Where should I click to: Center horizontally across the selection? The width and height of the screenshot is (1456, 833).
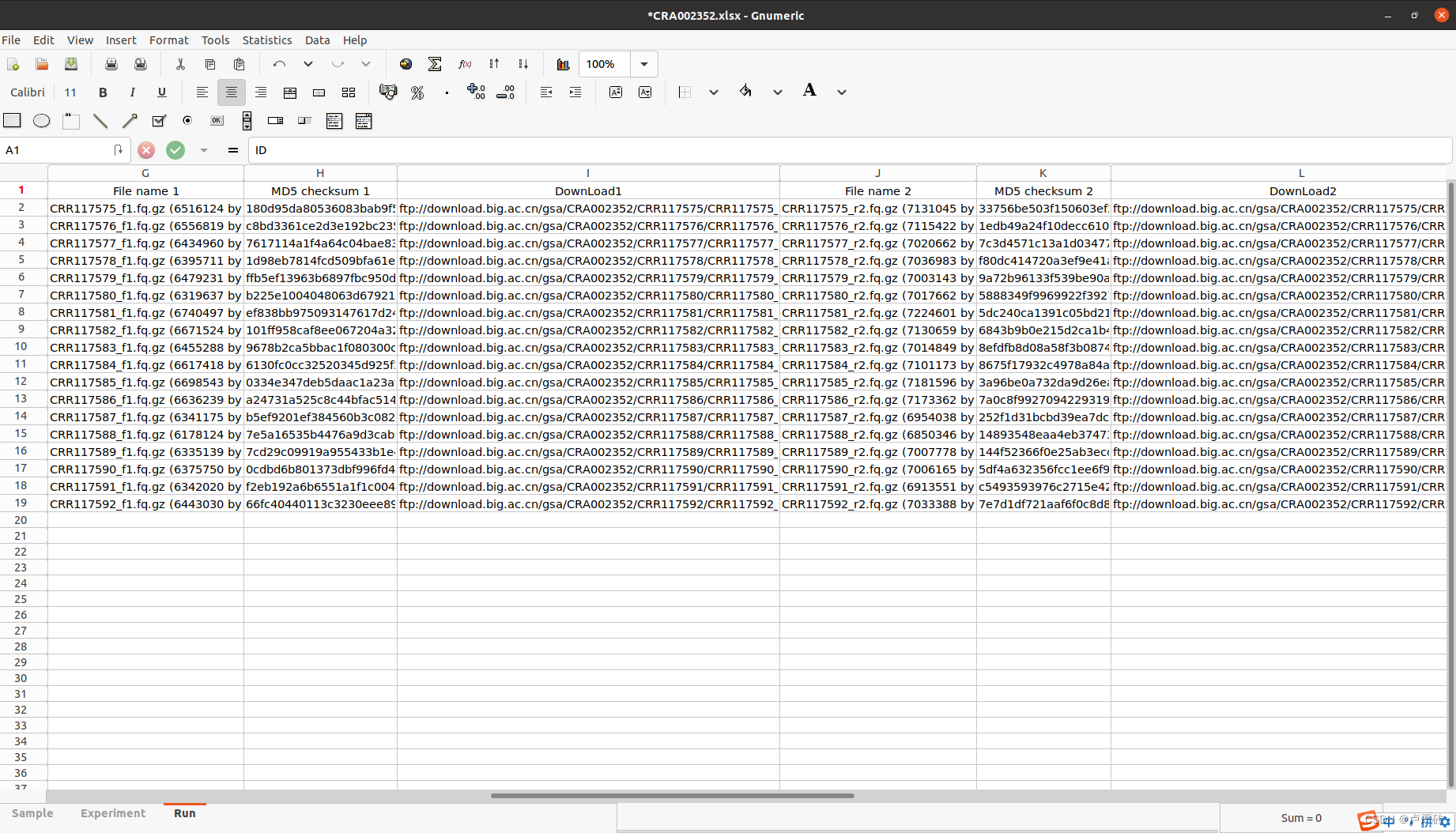(x=290, y=92)
